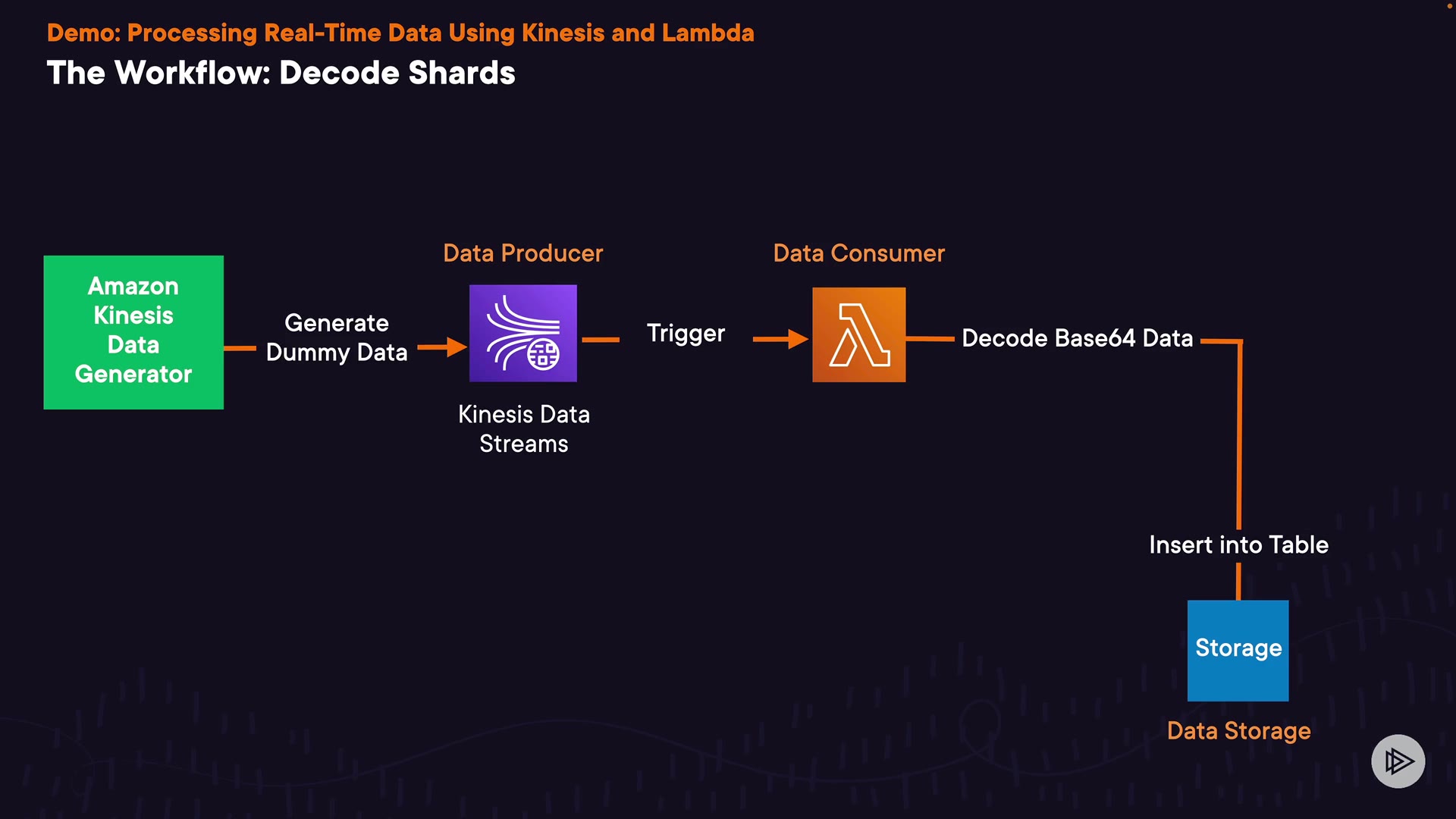1456x819 pixels.
Task: Click the 'Decode Base64 Data' label
Action: pyautogui.click(x=1077, y=338)
